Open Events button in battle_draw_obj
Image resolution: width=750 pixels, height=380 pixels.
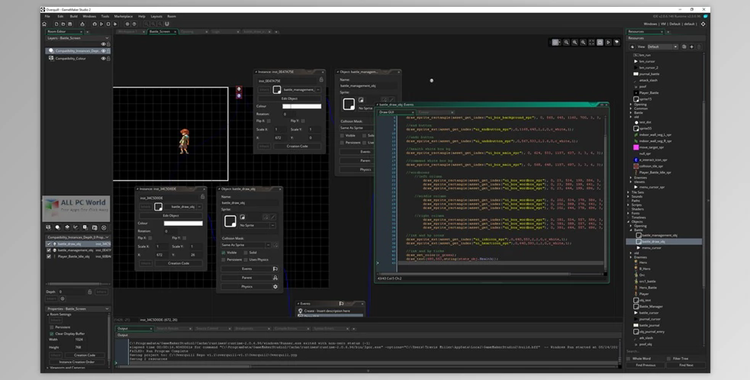pos(246,269)
